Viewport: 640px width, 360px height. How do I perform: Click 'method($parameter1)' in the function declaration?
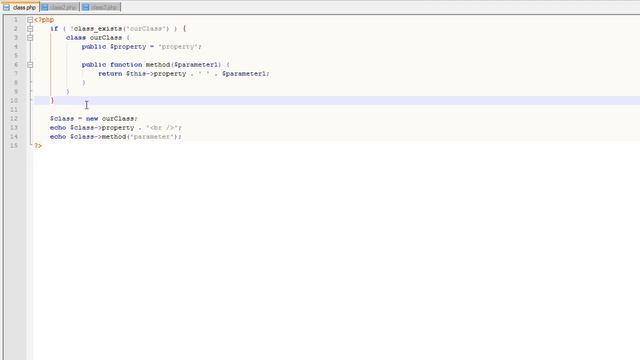[183, 64]
